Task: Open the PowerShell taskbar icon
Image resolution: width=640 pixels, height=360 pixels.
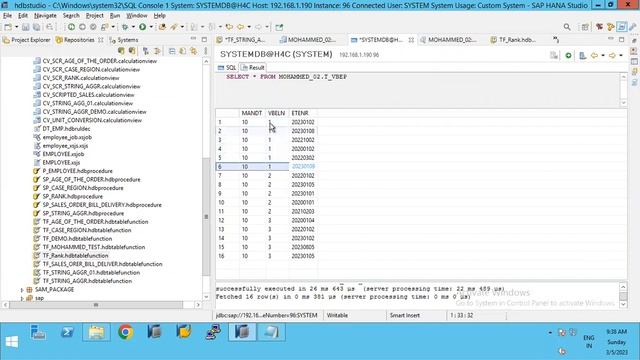Action: [67, 332]
